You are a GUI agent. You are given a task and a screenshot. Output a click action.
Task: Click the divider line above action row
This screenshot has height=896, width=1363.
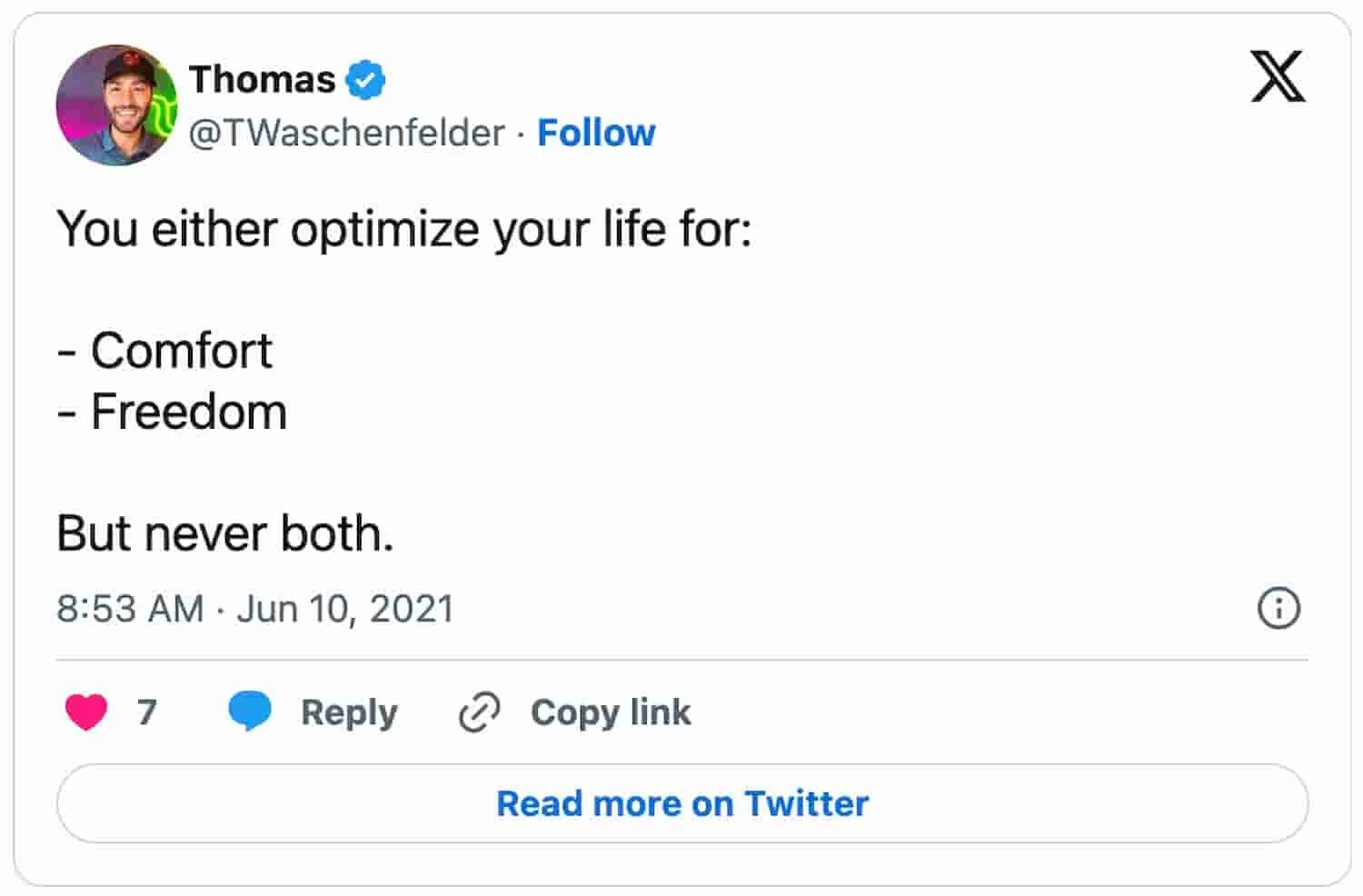(x=682, y=660)
